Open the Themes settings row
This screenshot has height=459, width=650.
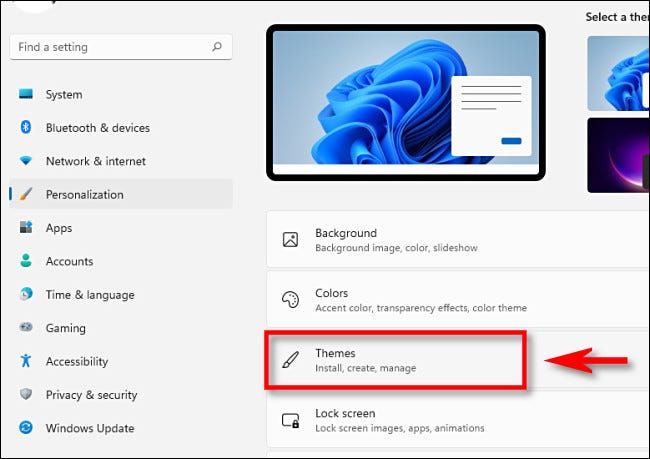pos(458,360)
